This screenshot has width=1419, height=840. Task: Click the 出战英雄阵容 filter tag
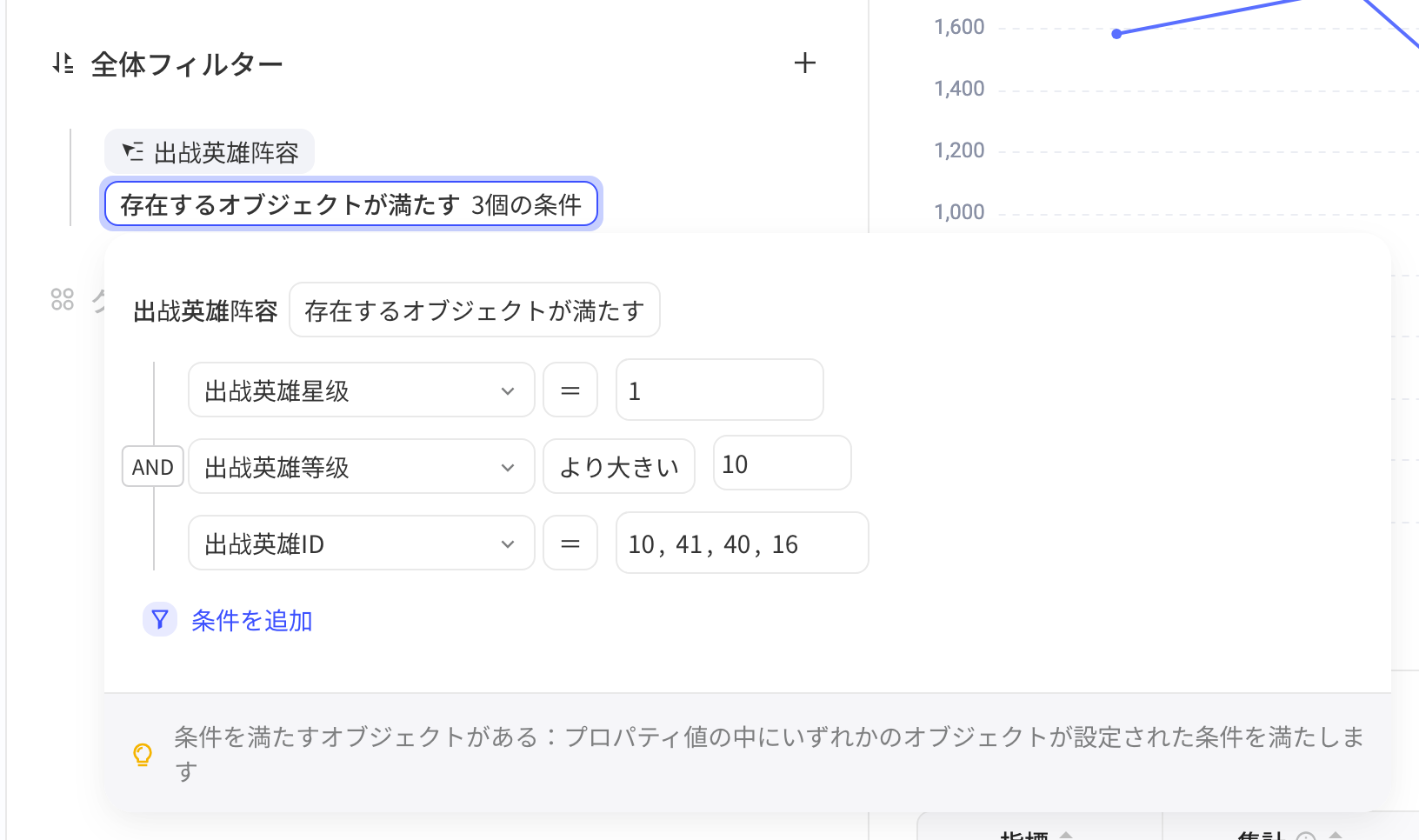pos(210,152)
